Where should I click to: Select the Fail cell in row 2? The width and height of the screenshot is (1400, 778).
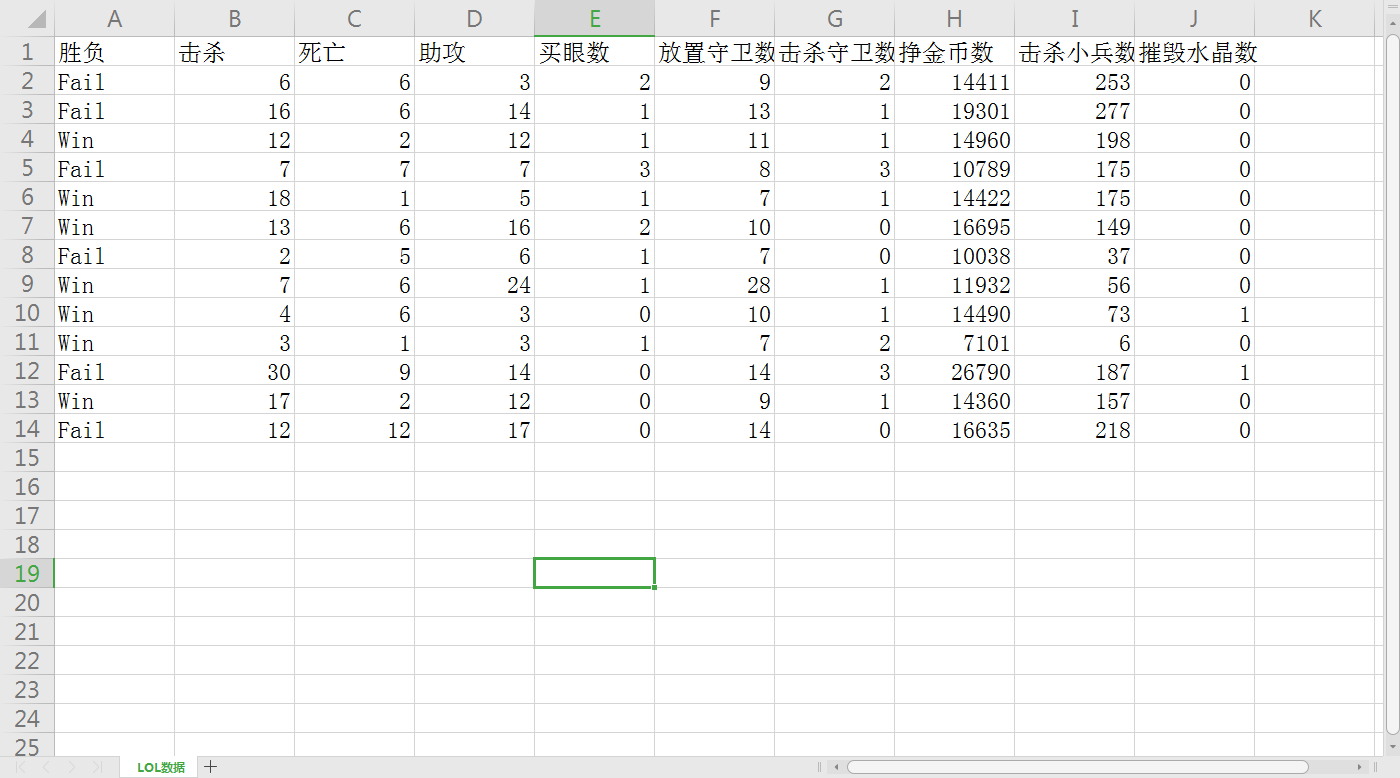point(114,81)
